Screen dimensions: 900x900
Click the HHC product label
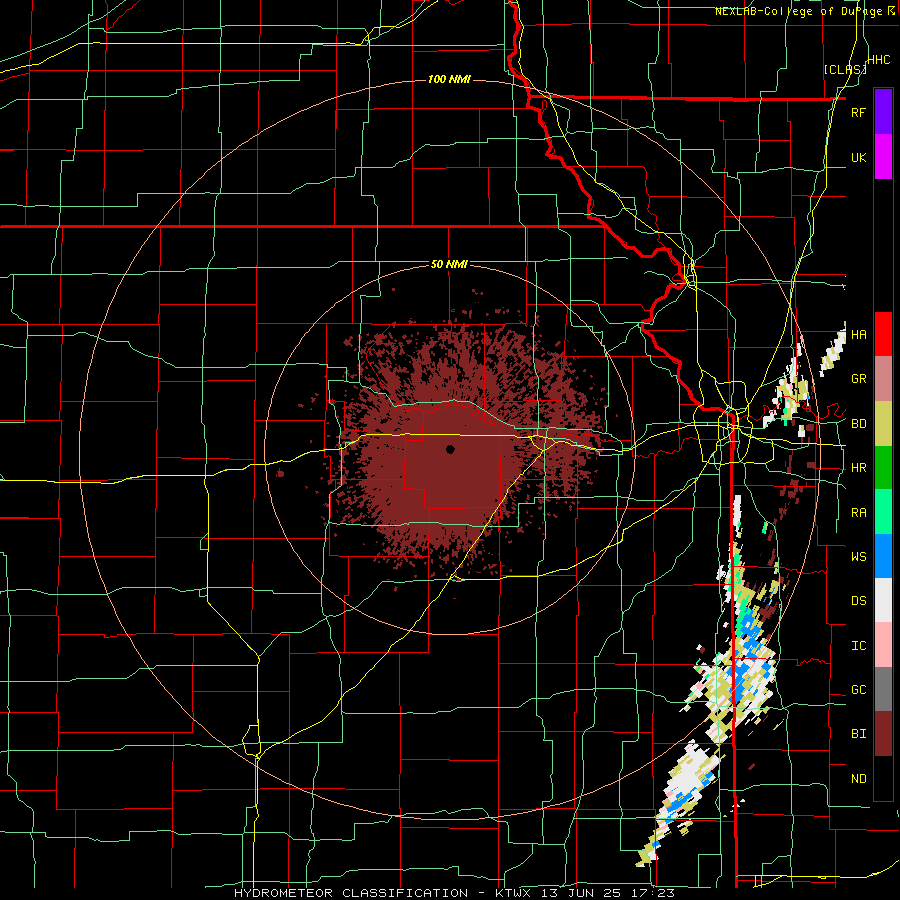coord(879,60)
